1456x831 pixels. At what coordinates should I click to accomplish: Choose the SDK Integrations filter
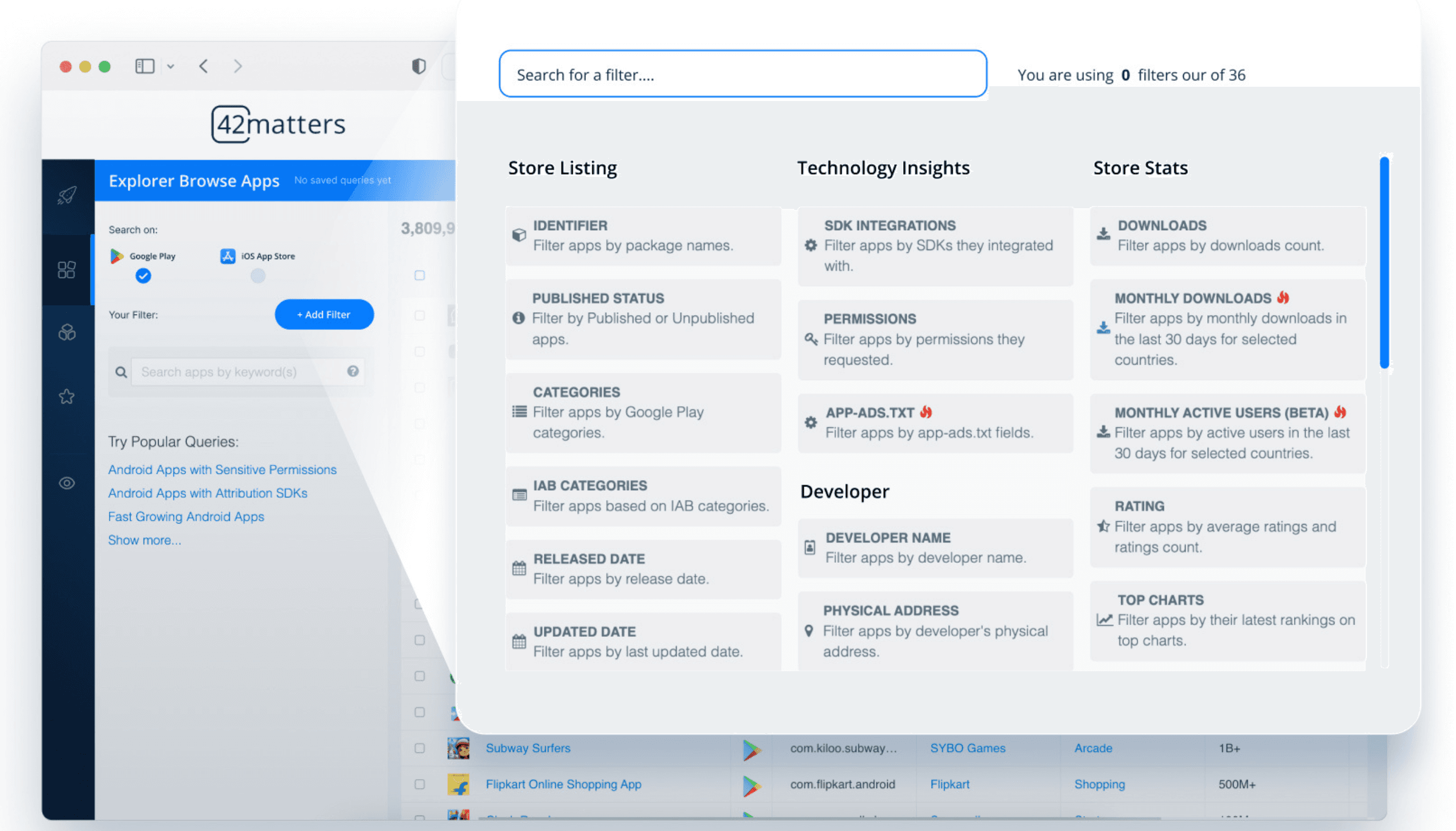(935, 246)
